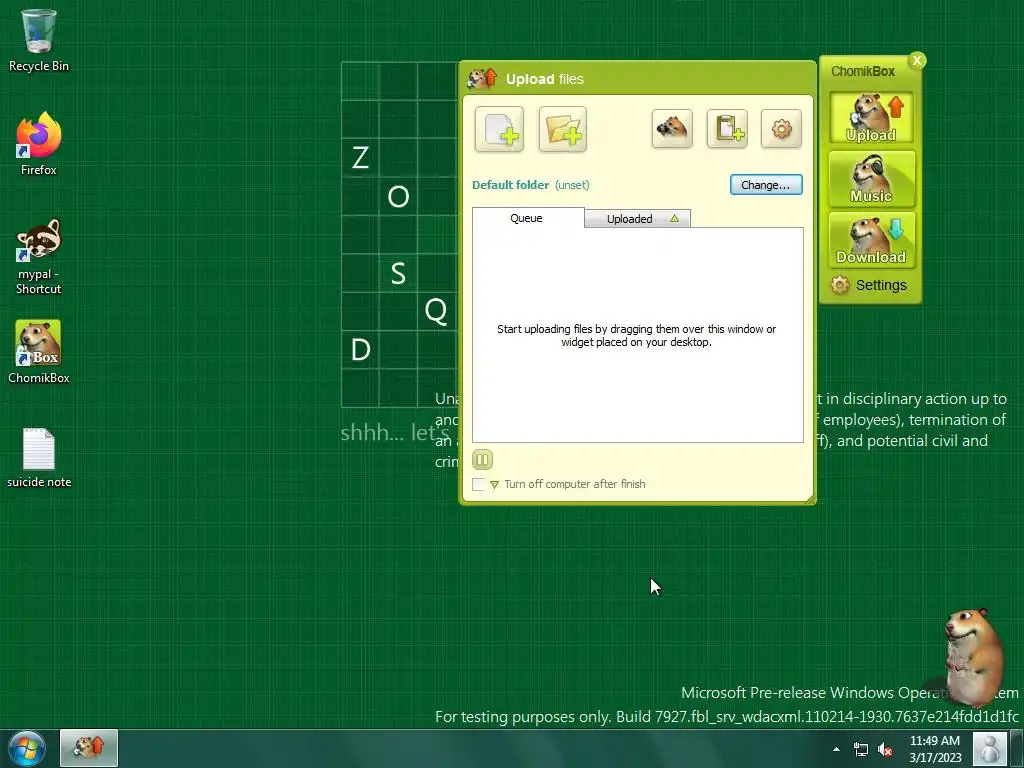Image resolution: width=1024 pixels, height=768 pixels.
Task: Select the Firefox desktop shortcut
Action: (39, 144)
